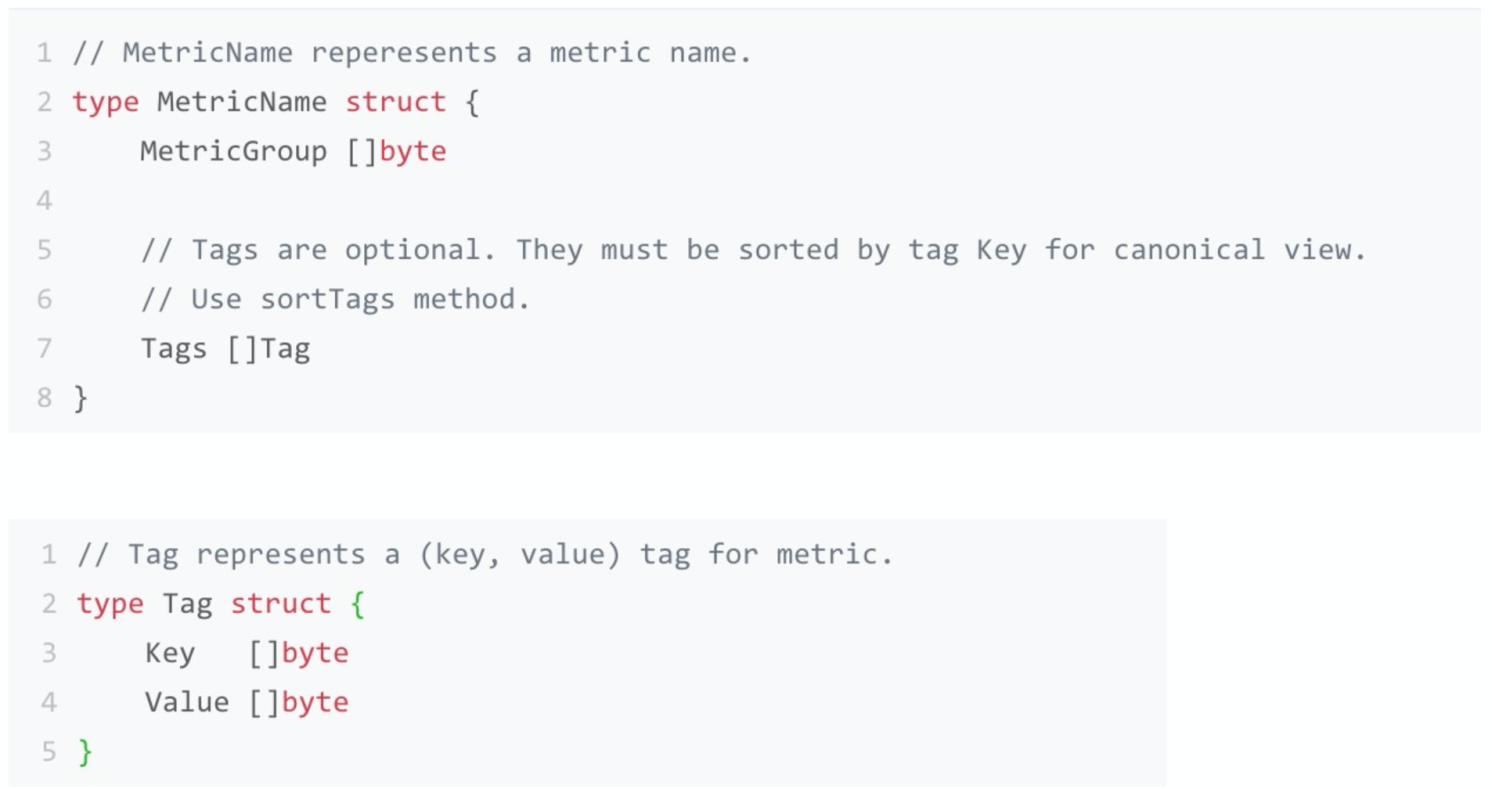
Task: Click the "struct" keyword in MetricName declaration
Action: 395,102
